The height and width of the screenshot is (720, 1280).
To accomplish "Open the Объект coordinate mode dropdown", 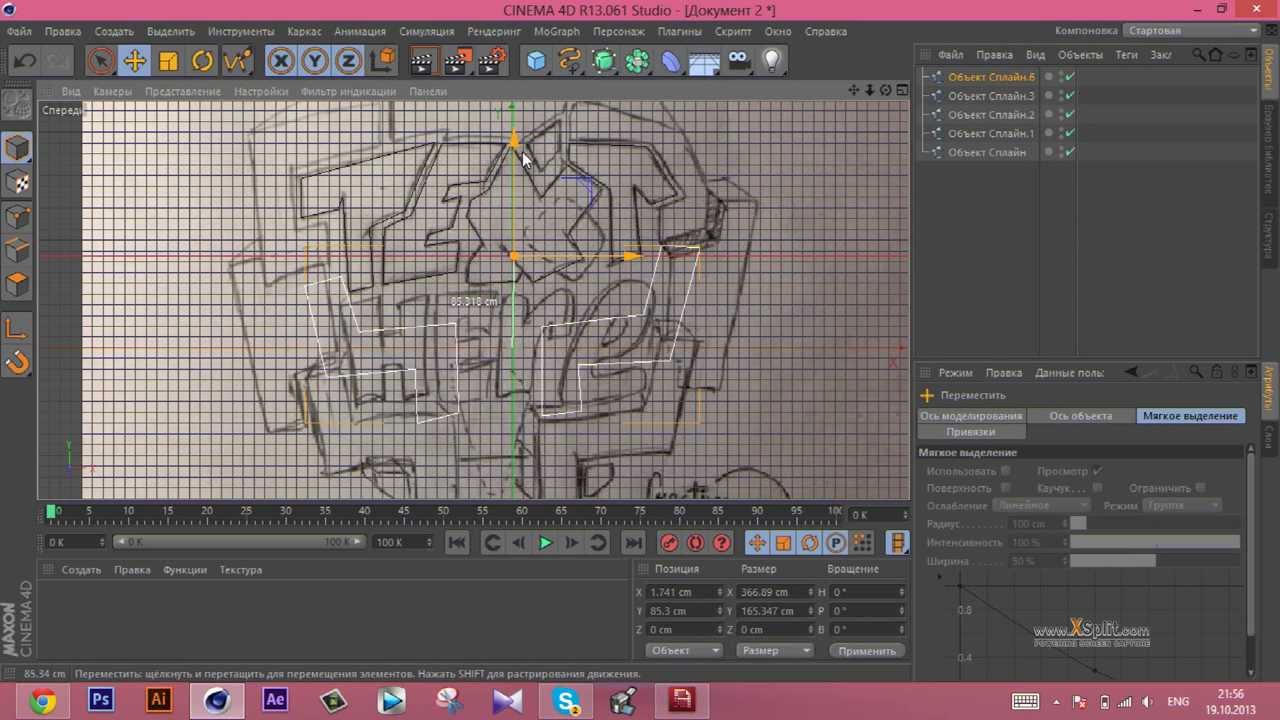I will click(x=684, y=651).
